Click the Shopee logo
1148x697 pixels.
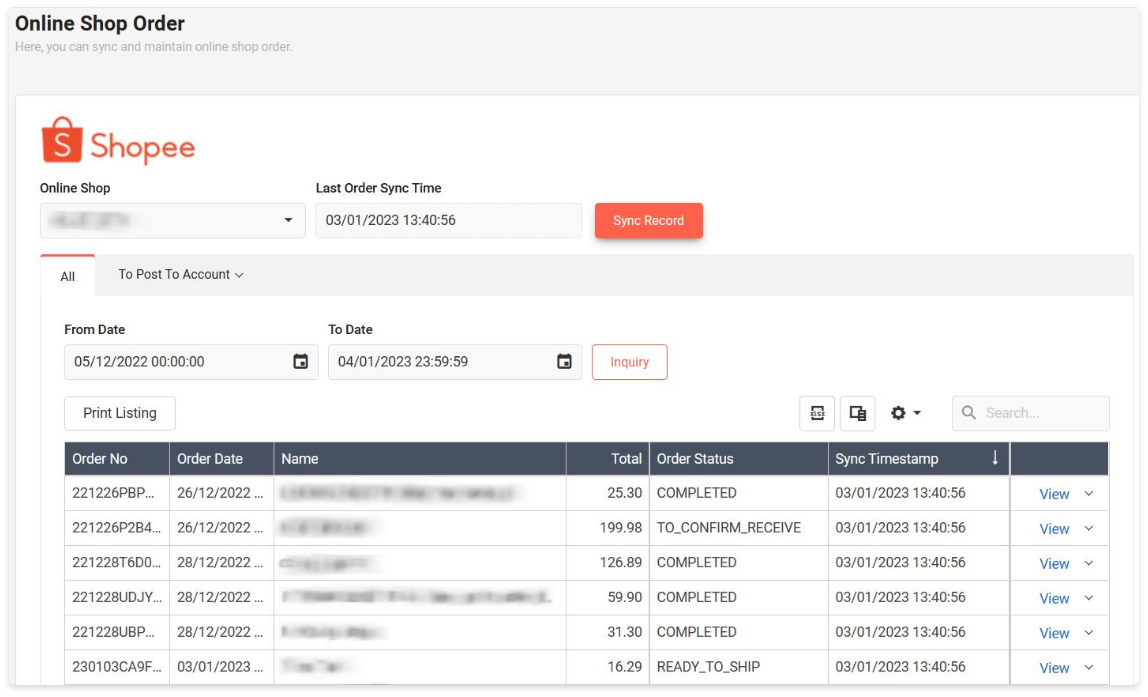point(118,141)
